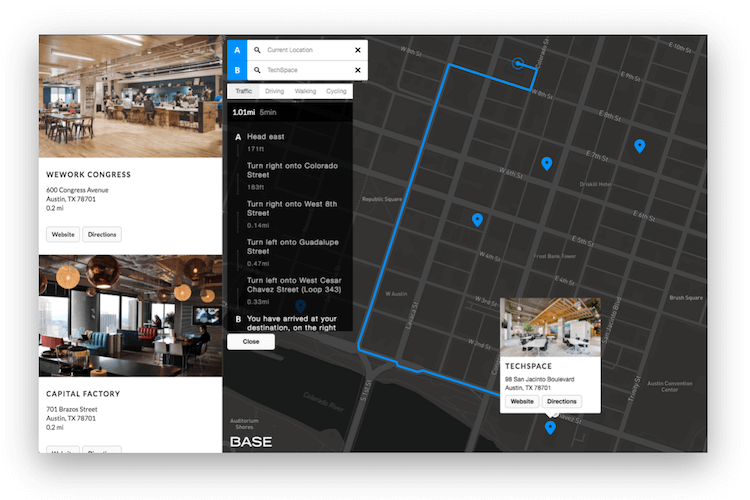Click the B destination marker label
The height and width of the screenshot is (500, 750).
pyautogui.click(x=237, y=70)
